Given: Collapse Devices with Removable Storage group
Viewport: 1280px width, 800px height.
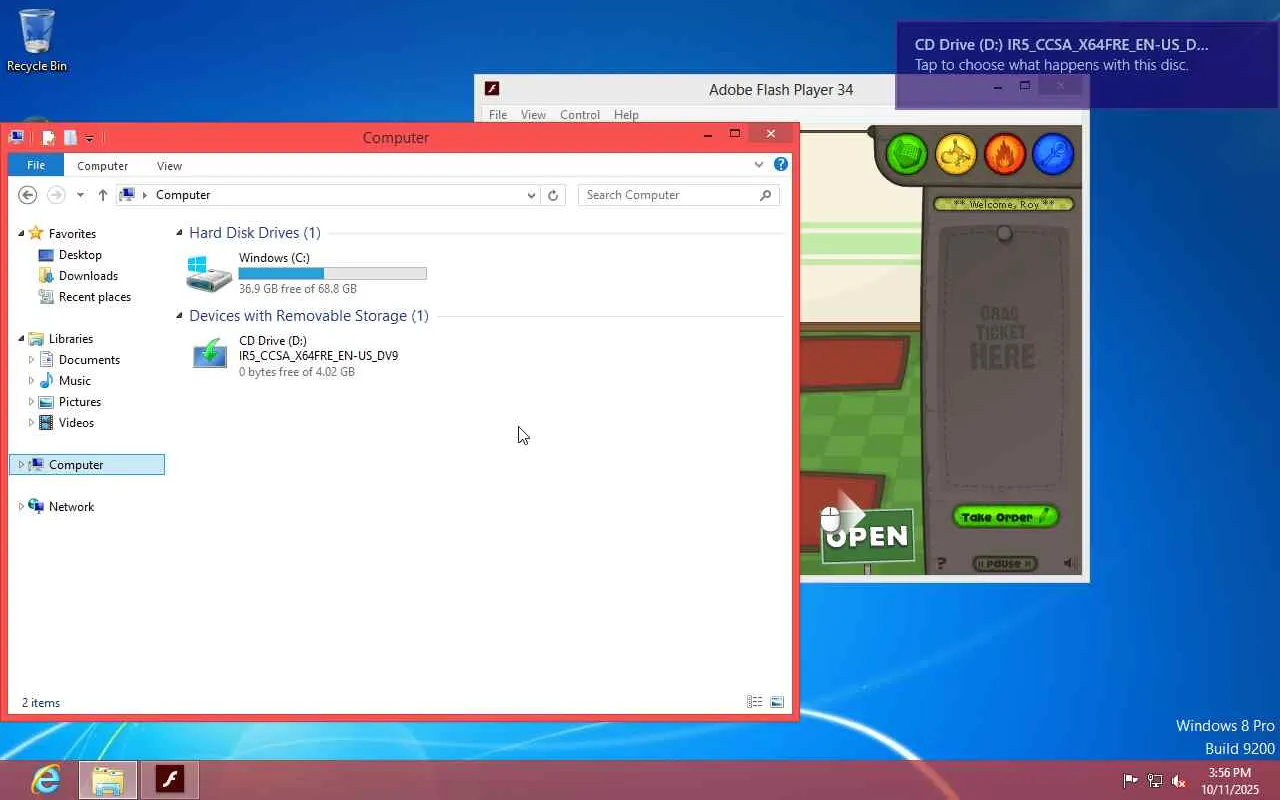Looking at the screenshot, I should pyautogui.click(x=180, y=316).
